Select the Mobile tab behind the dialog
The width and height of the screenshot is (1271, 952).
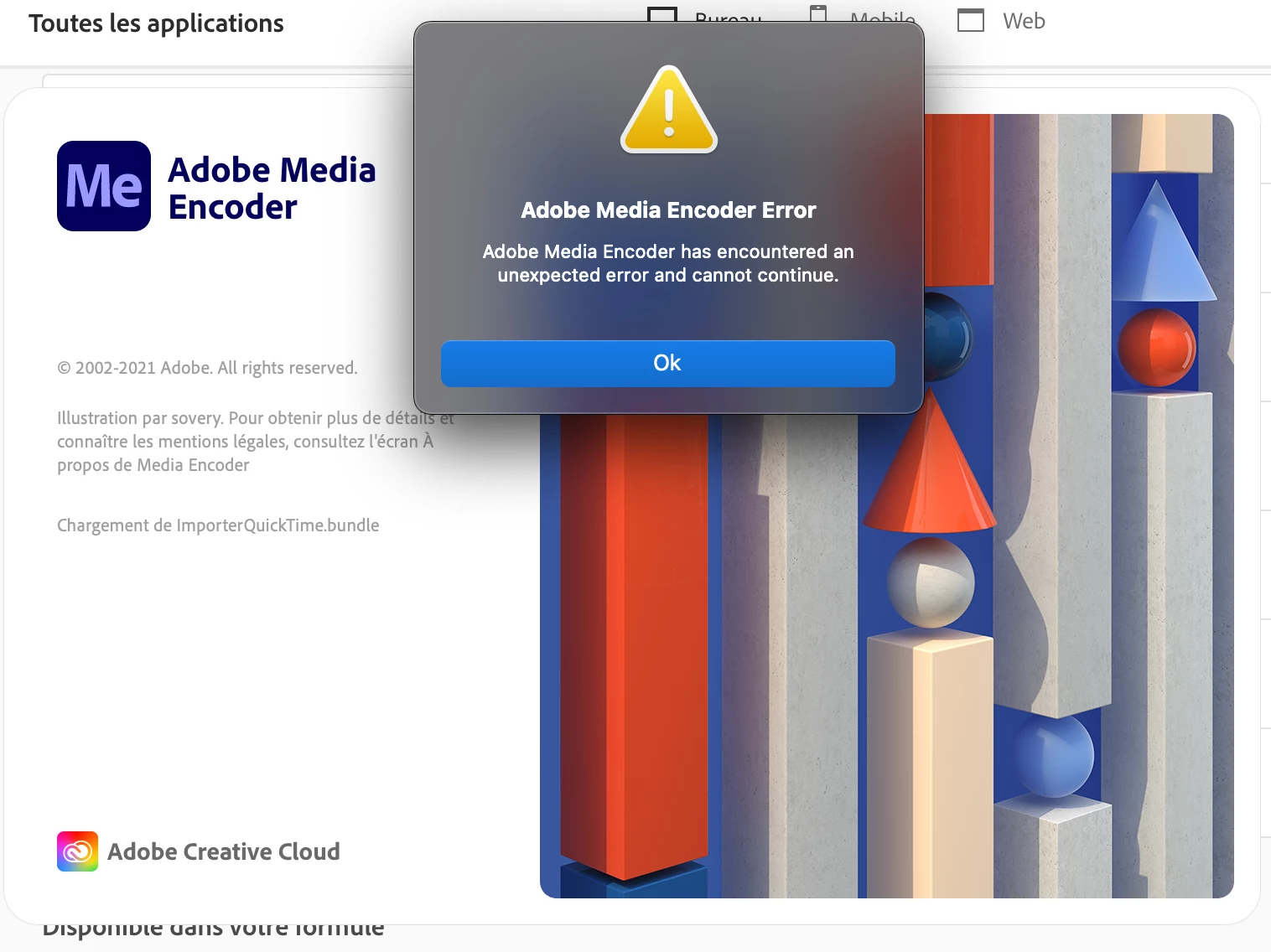(x=863, y=15)
